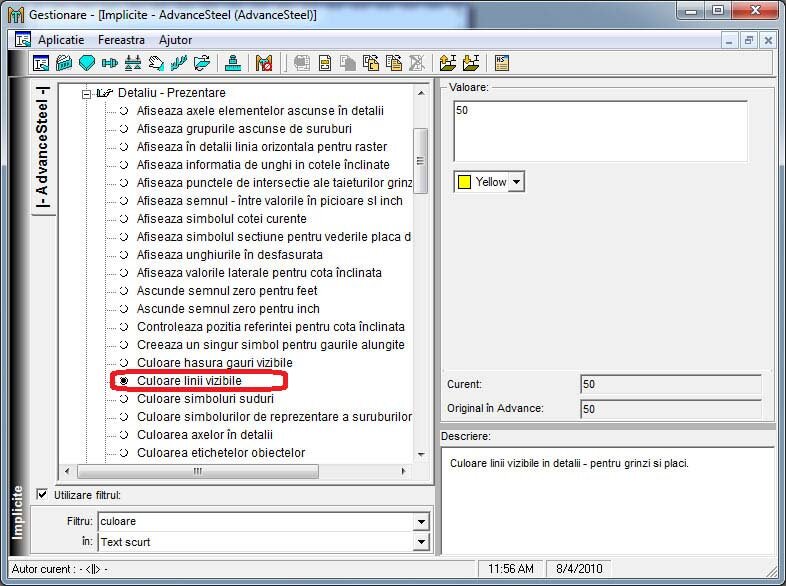Screen dimensions: 786x586
Task: Select radio for Afiseaza axele elementelor ascunse în detalii
Action: pyautogui.click(x=124, y=111)
